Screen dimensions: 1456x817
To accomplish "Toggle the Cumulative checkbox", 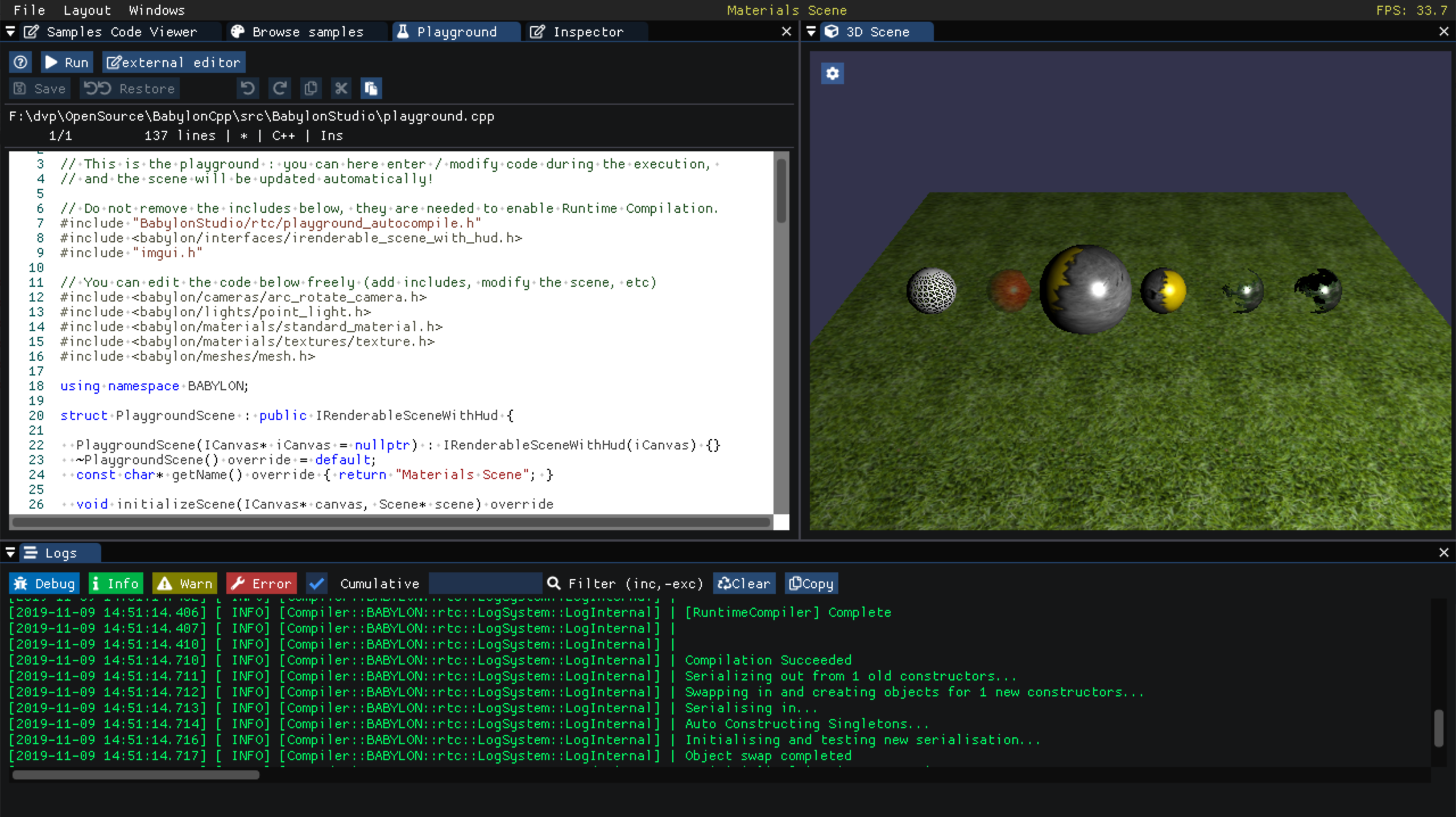I will coord(317,583).
